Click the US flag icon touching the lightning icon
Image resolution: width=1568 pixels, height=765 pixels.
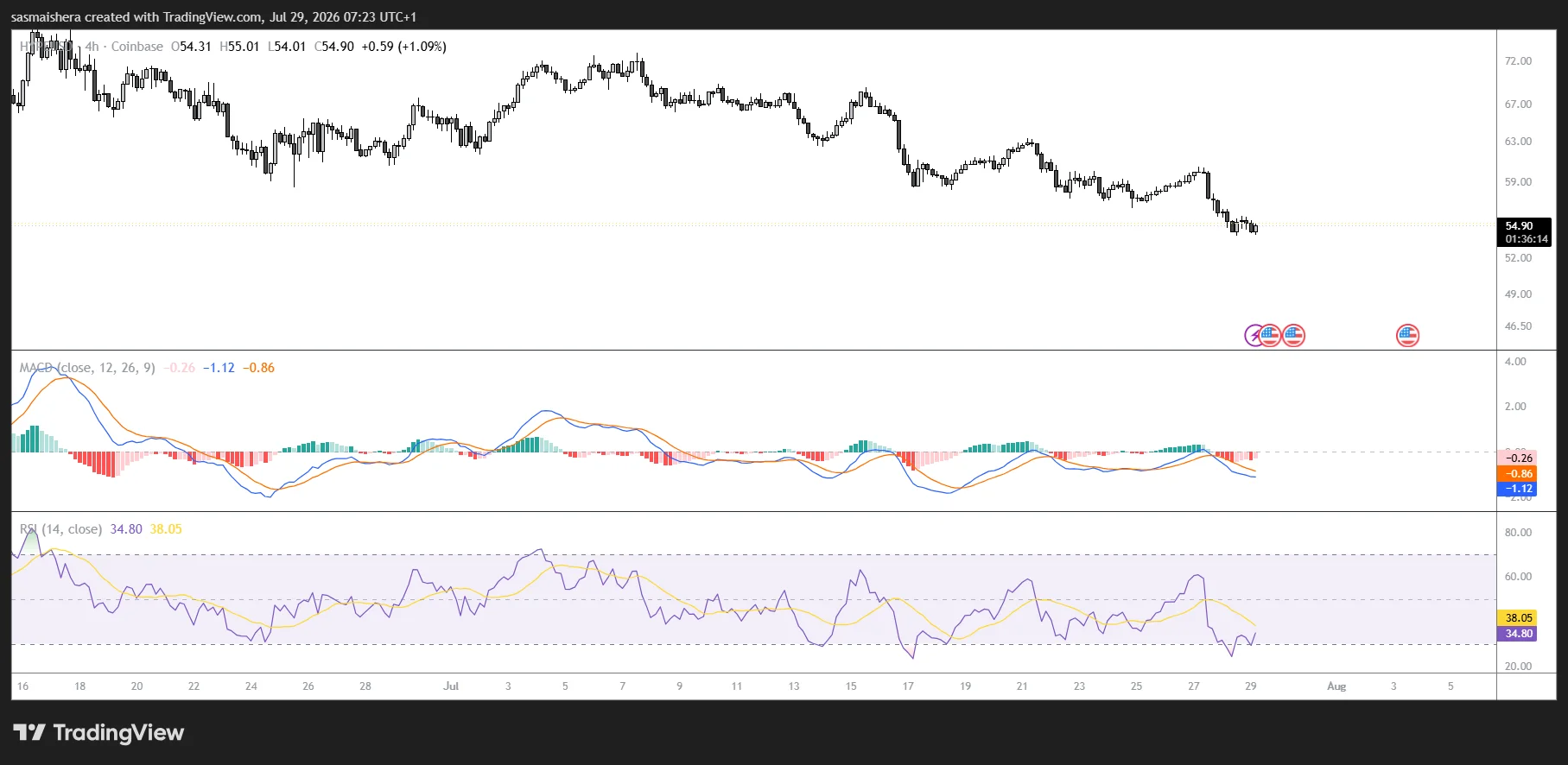pyautogui.click(x=1269, y=335)
